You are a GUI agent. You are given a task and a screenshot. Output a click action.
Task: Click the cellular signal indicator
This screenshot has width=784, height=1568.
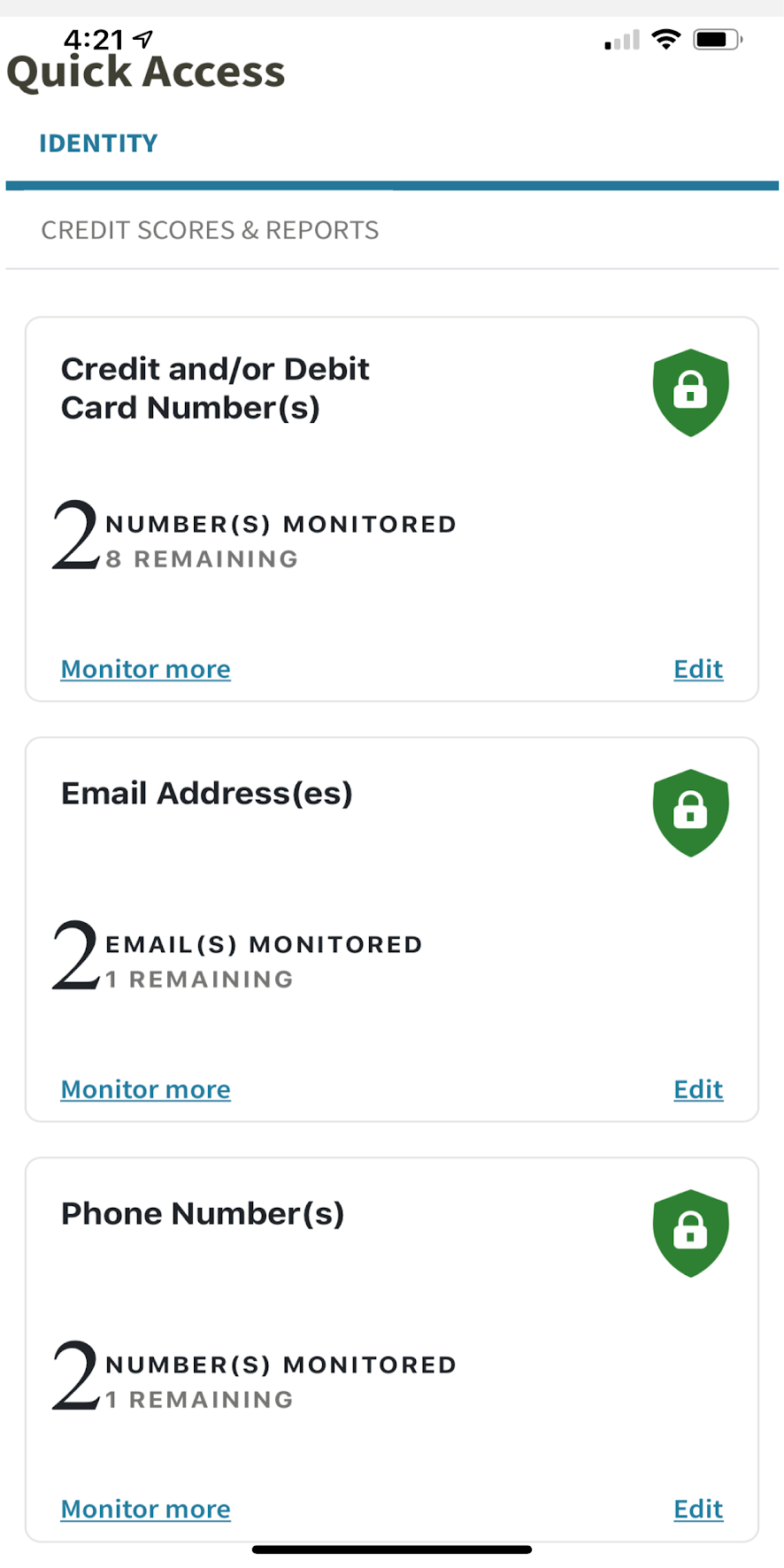pyautogui.click(x=619, y=39)
